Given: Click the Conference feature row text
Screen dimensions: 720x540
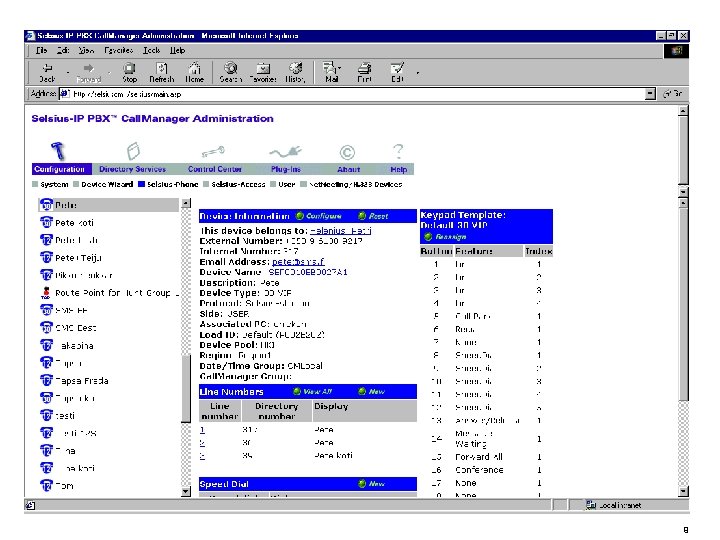Looking at the screenshot, I should click(479, 470).
